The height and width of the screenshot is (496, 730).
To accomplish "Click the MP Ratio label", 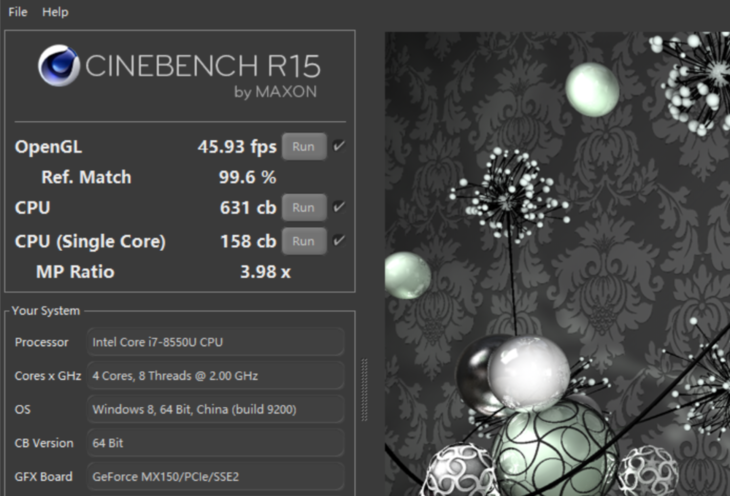I will 75,272.
